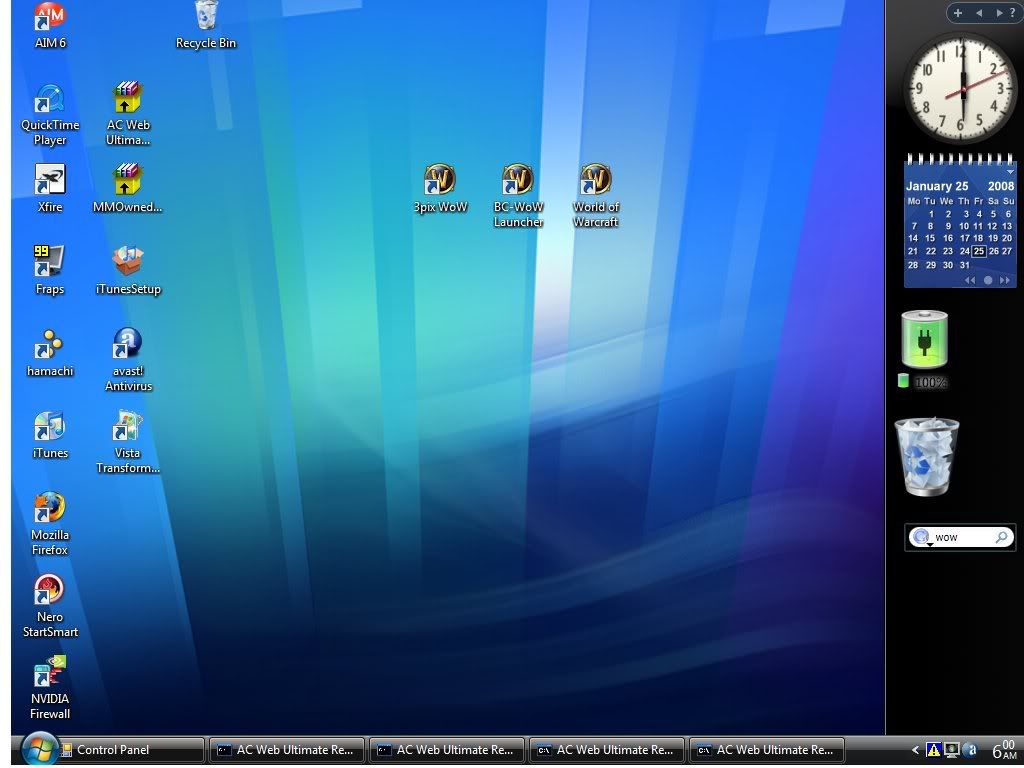Select the Vista Transform... shortcut
This screenshot has width=1024, height=768.
(128, 443)
